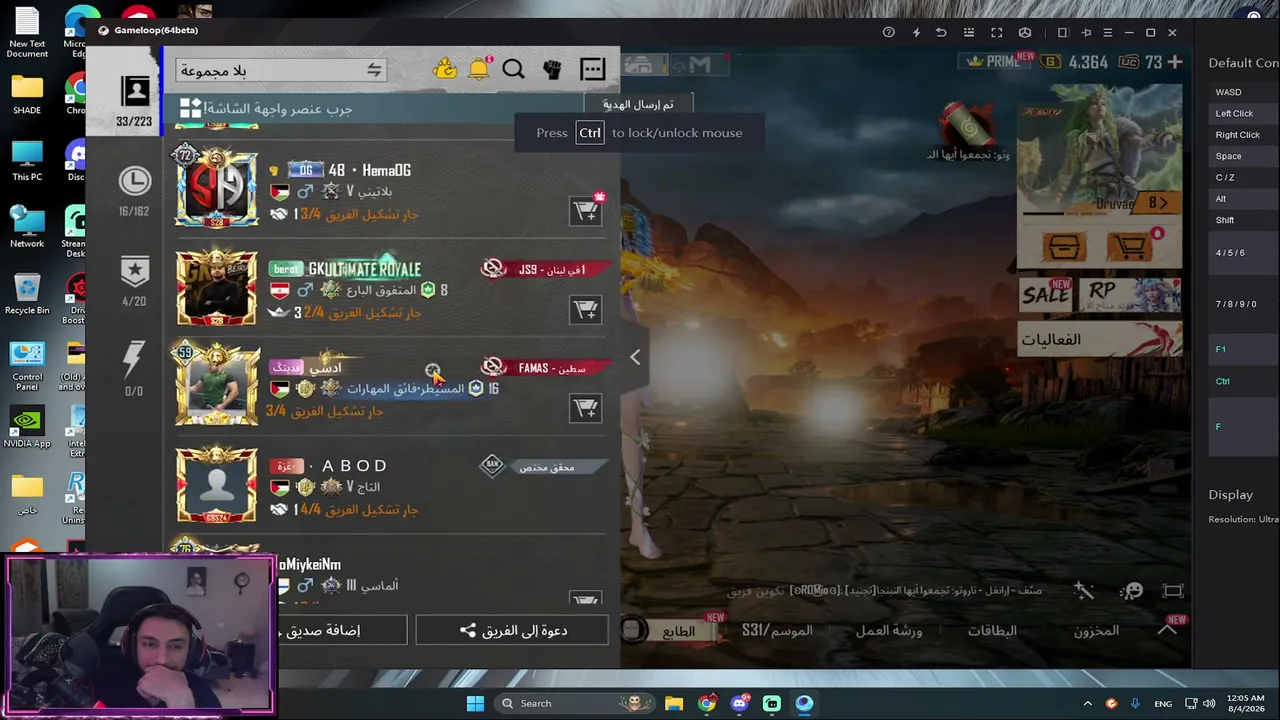
Task: Click the Gameloop rotate back arrow icon
Action: 941,32
